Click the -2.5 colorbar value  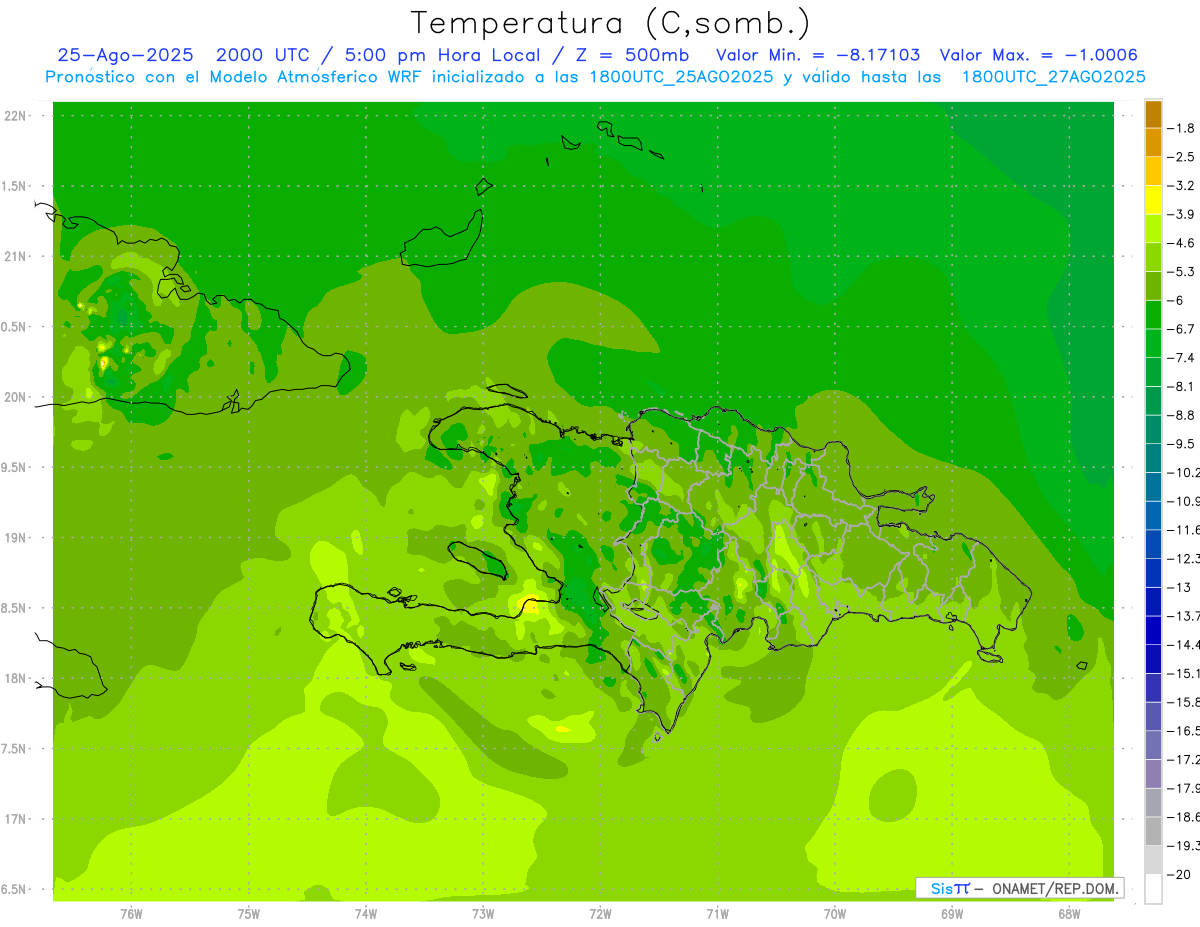click(1182, 157)
